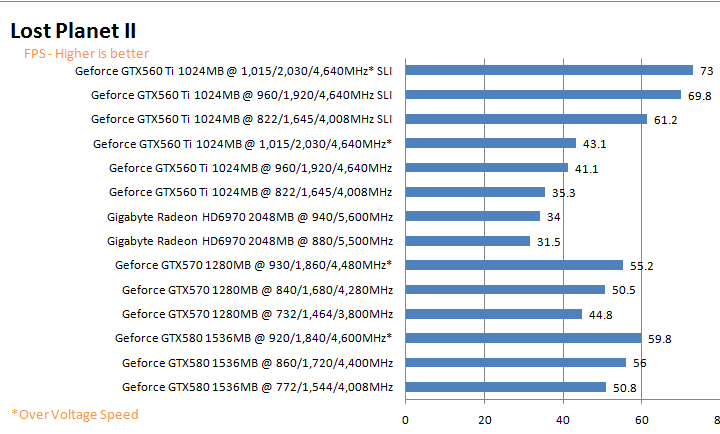Click the data value '50.5'
This screenshot has width=720, height=434.
click(x=624, y=290)
